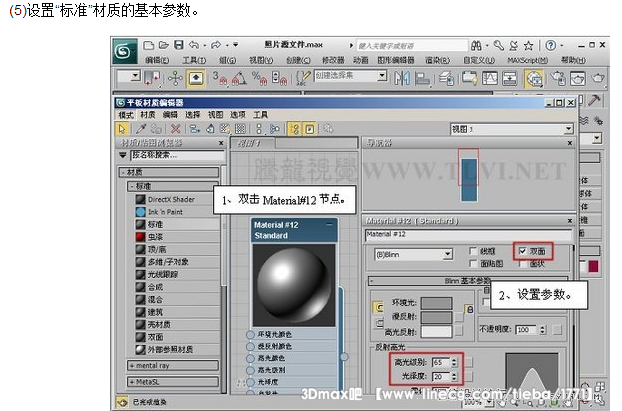Click the 3ds Max application logo button
This screenshot has height=411, width=622.
pos(125,51)
